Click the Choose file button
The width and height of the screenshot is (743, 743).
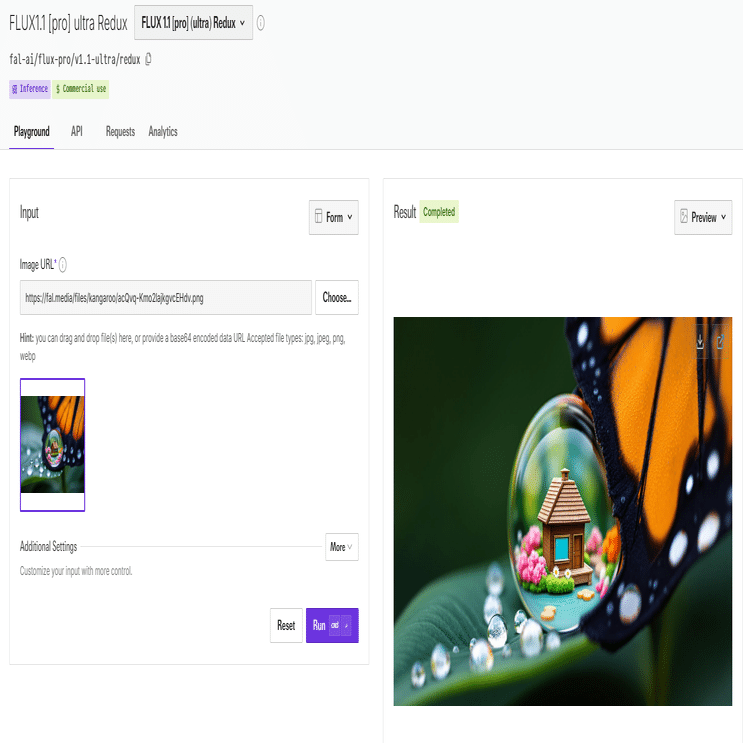337,298
